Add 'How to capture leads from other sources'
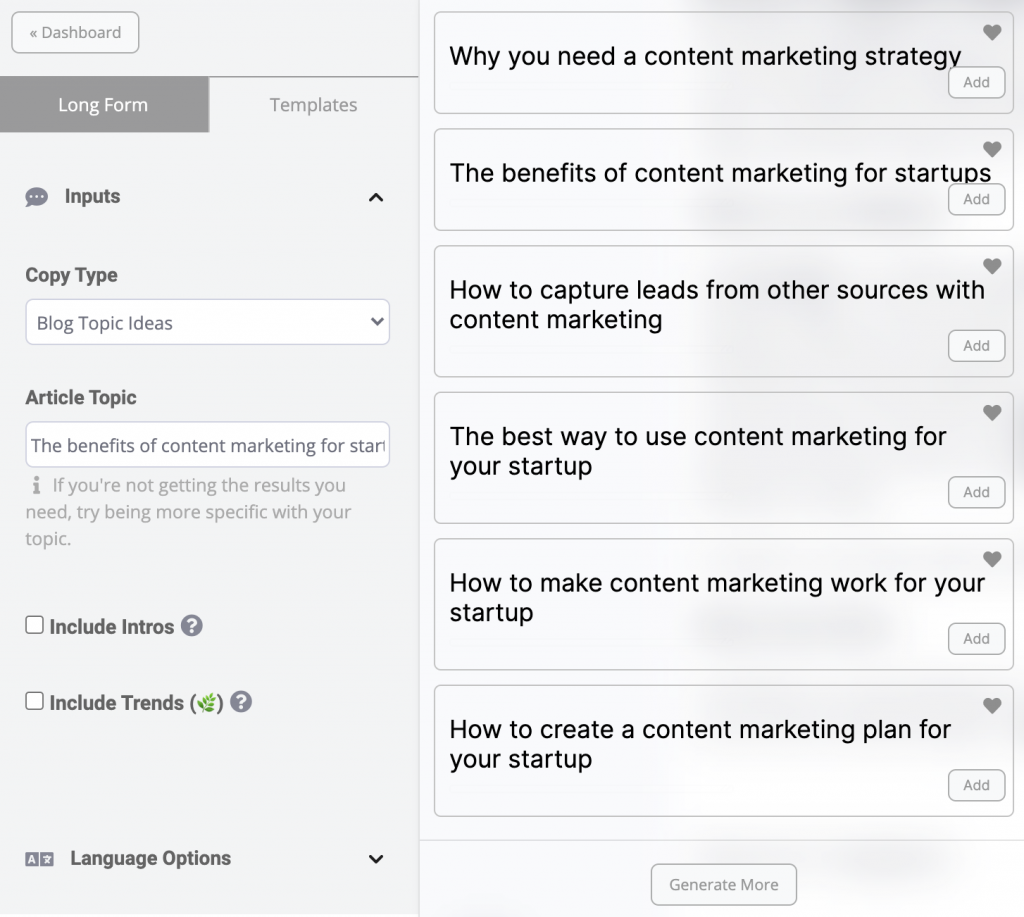 click(976, 346)
